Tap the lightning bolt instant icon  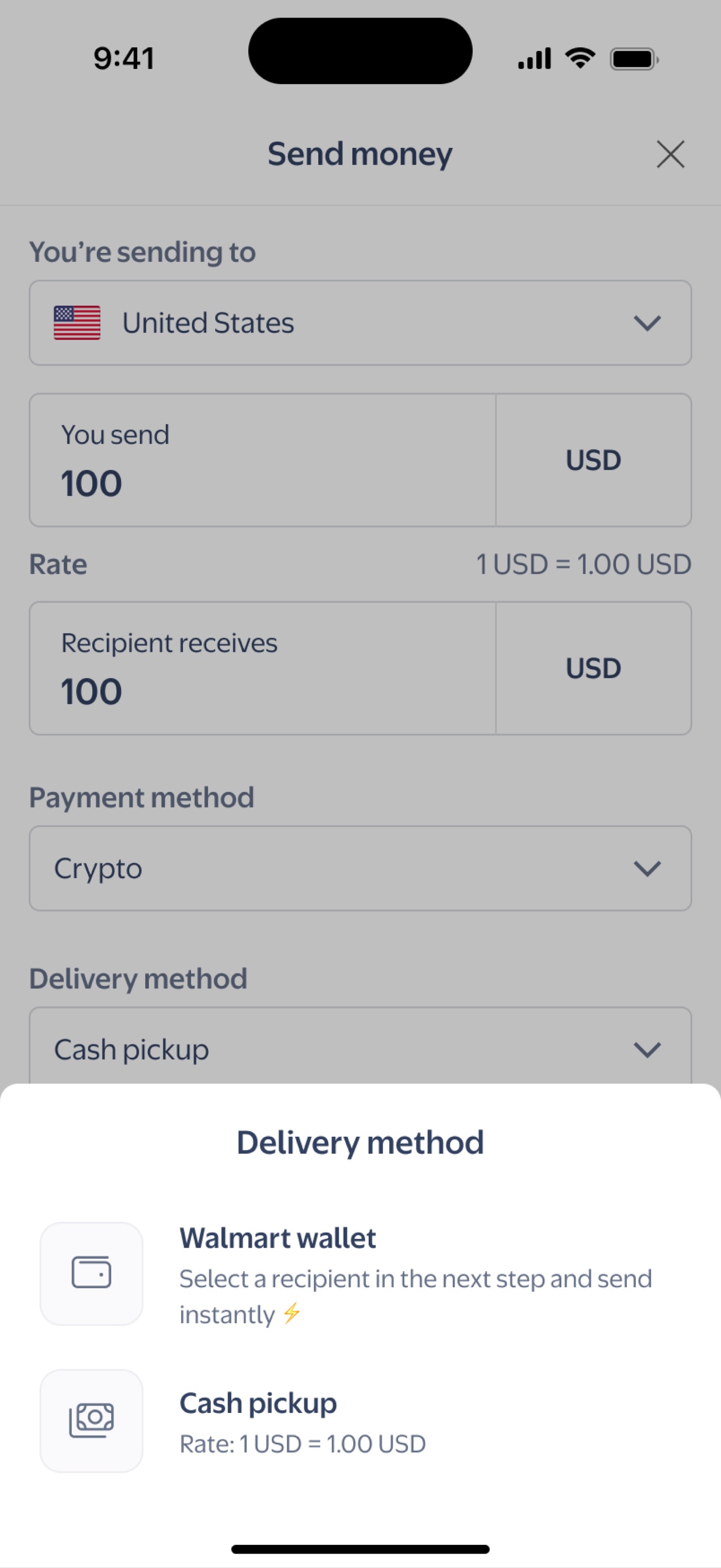tap(292, 1313)
